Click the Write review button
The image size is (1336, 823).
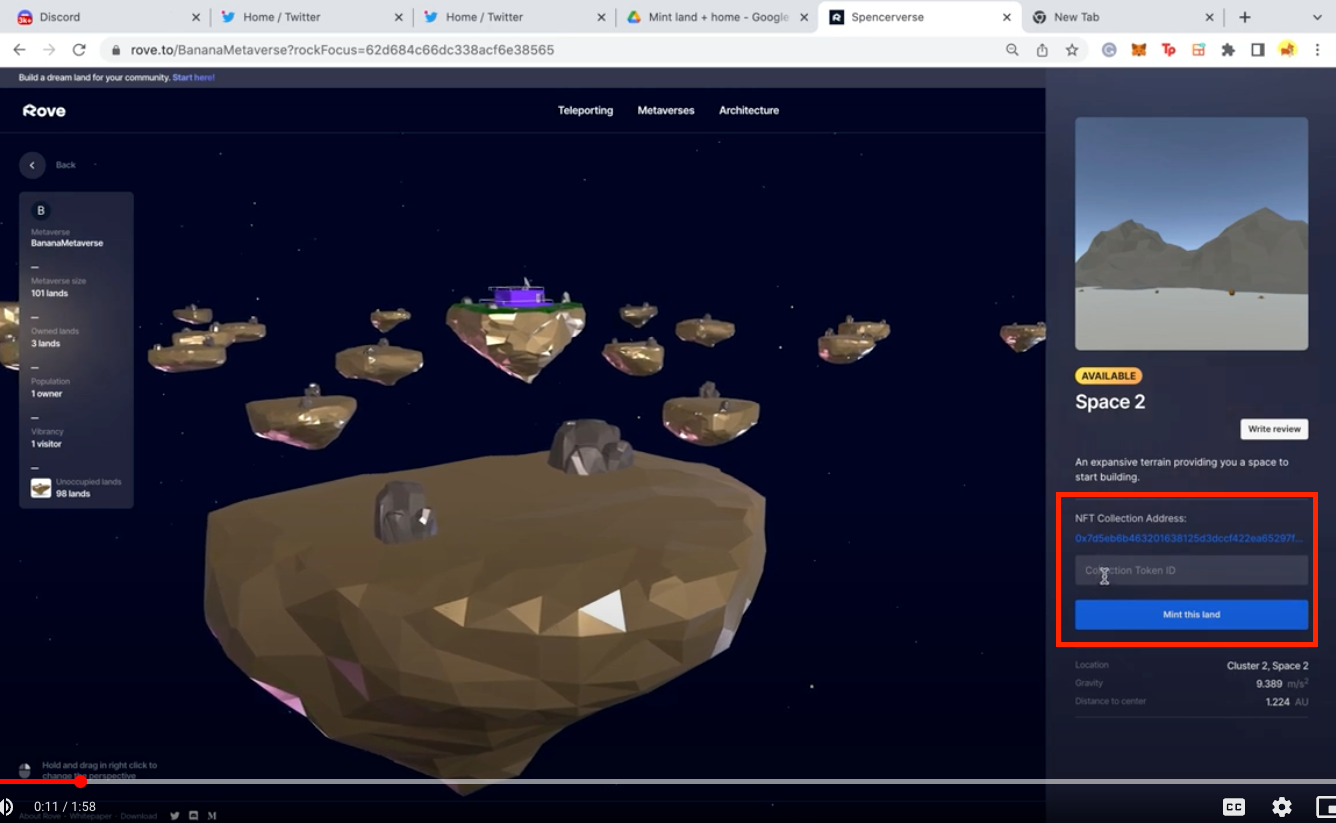[x=1274, y=429]
